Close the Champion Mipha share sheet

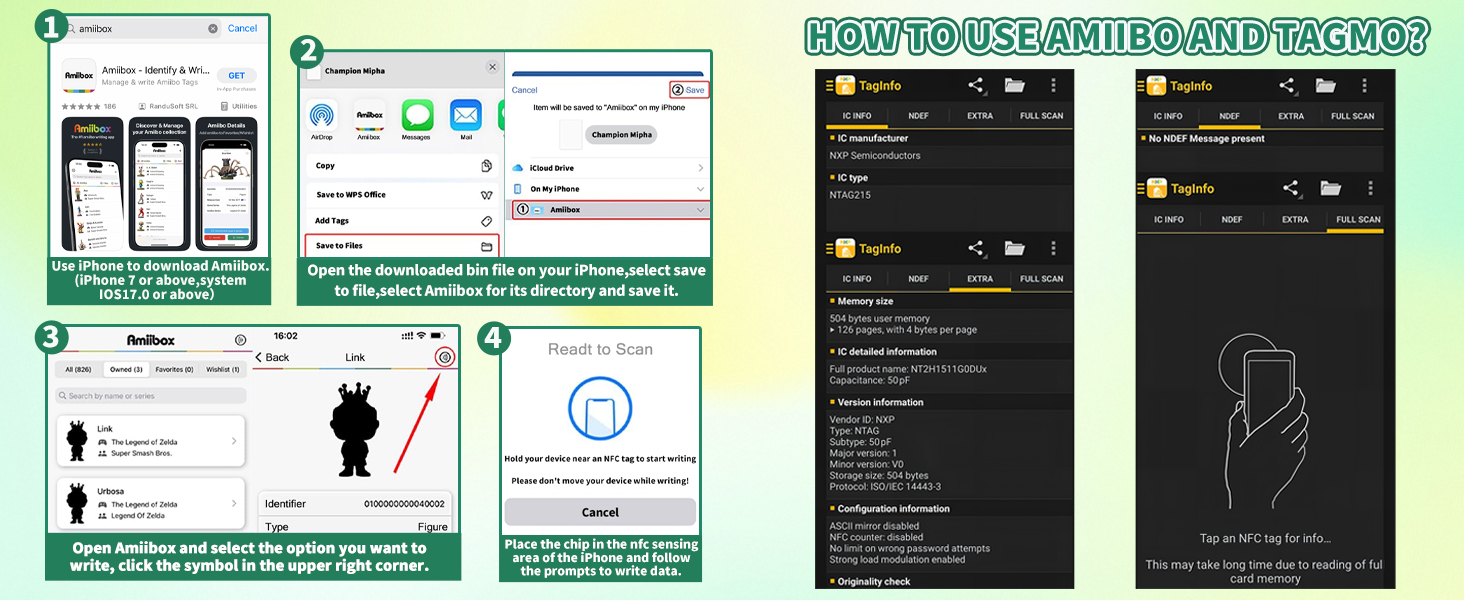[x=492, y=67]
